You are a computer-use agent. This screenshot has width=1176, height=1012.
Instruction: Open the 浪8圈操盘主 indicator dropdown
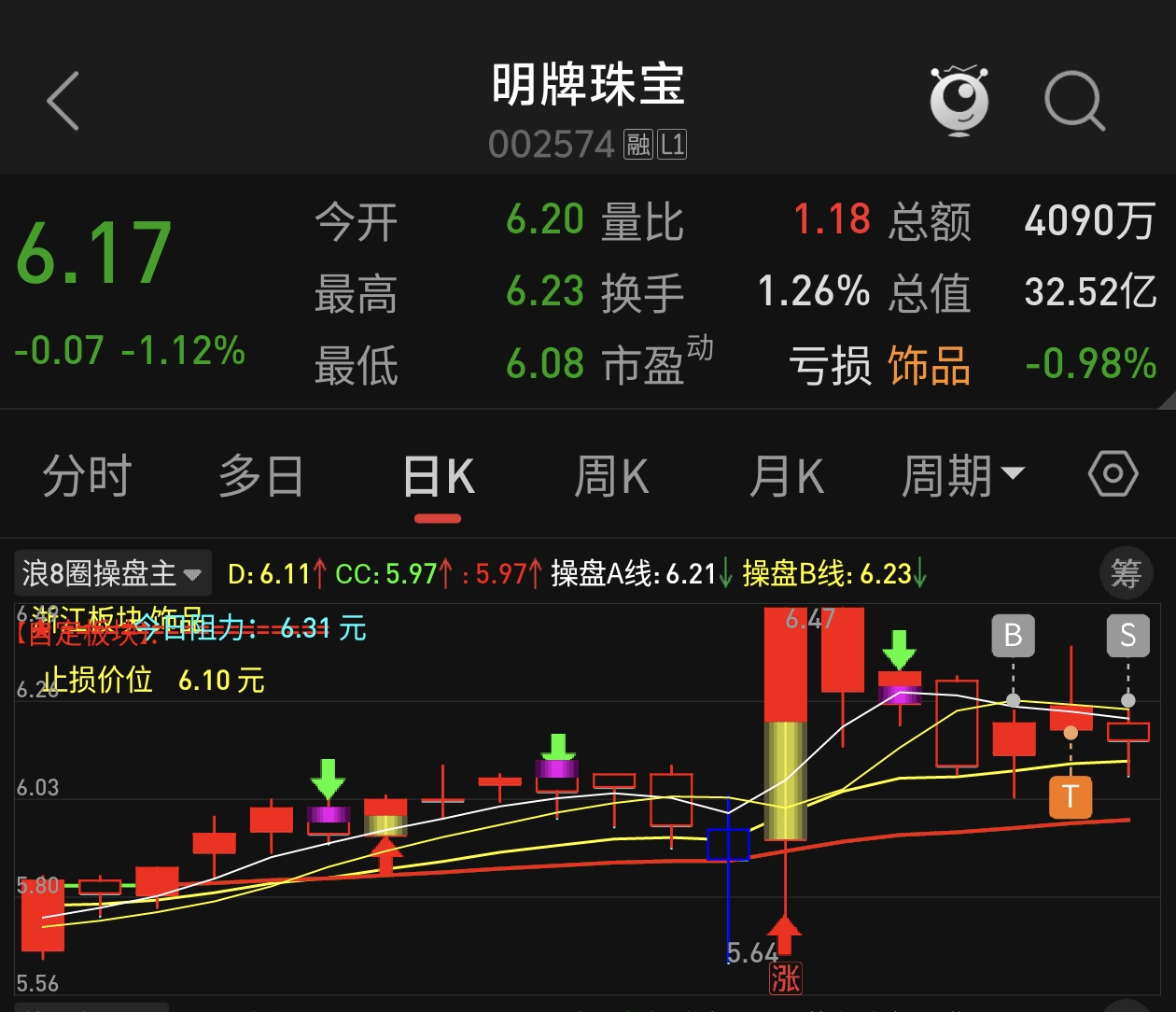tap(112, 573)
